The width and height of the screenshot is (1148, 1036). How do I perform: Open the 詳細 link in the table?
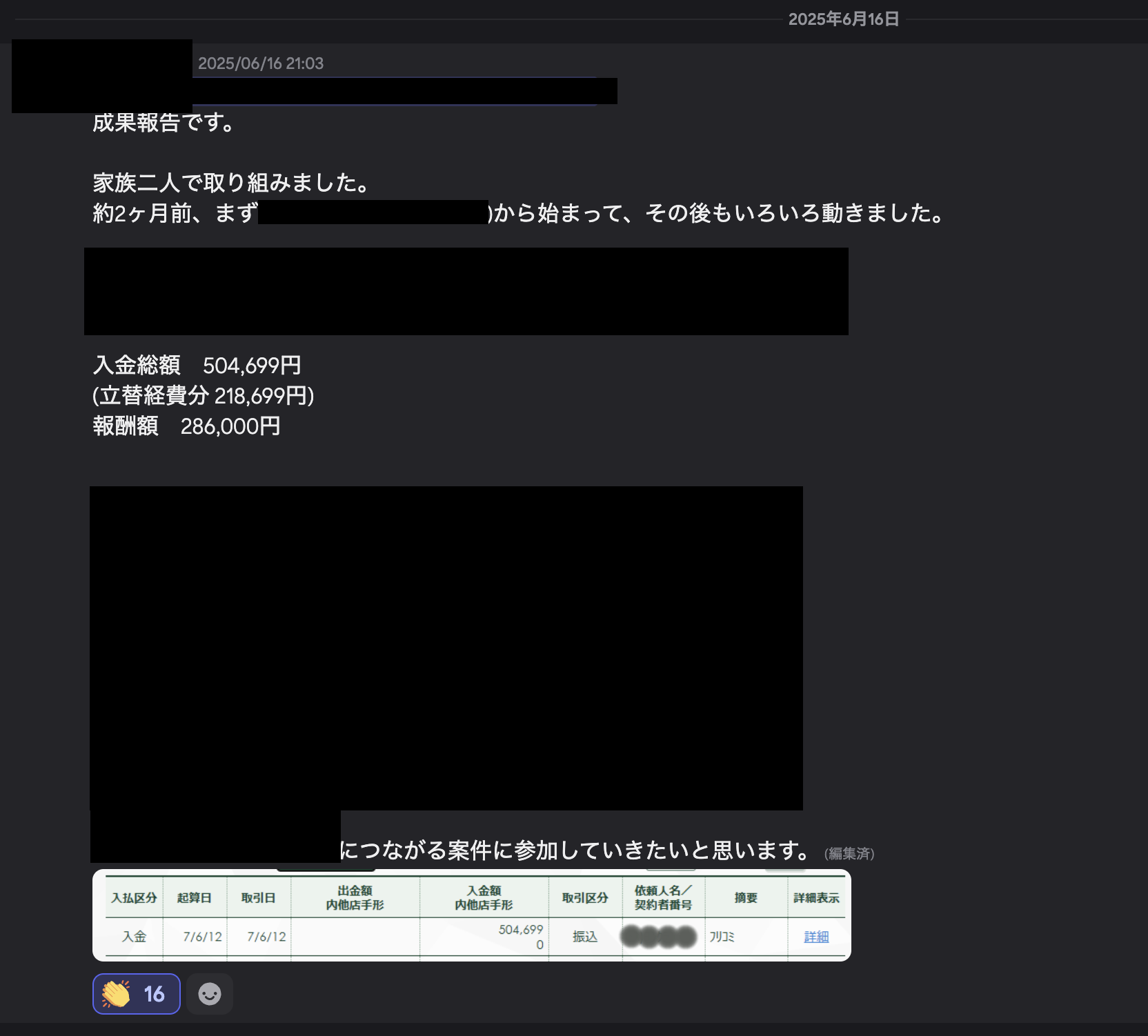816,937
